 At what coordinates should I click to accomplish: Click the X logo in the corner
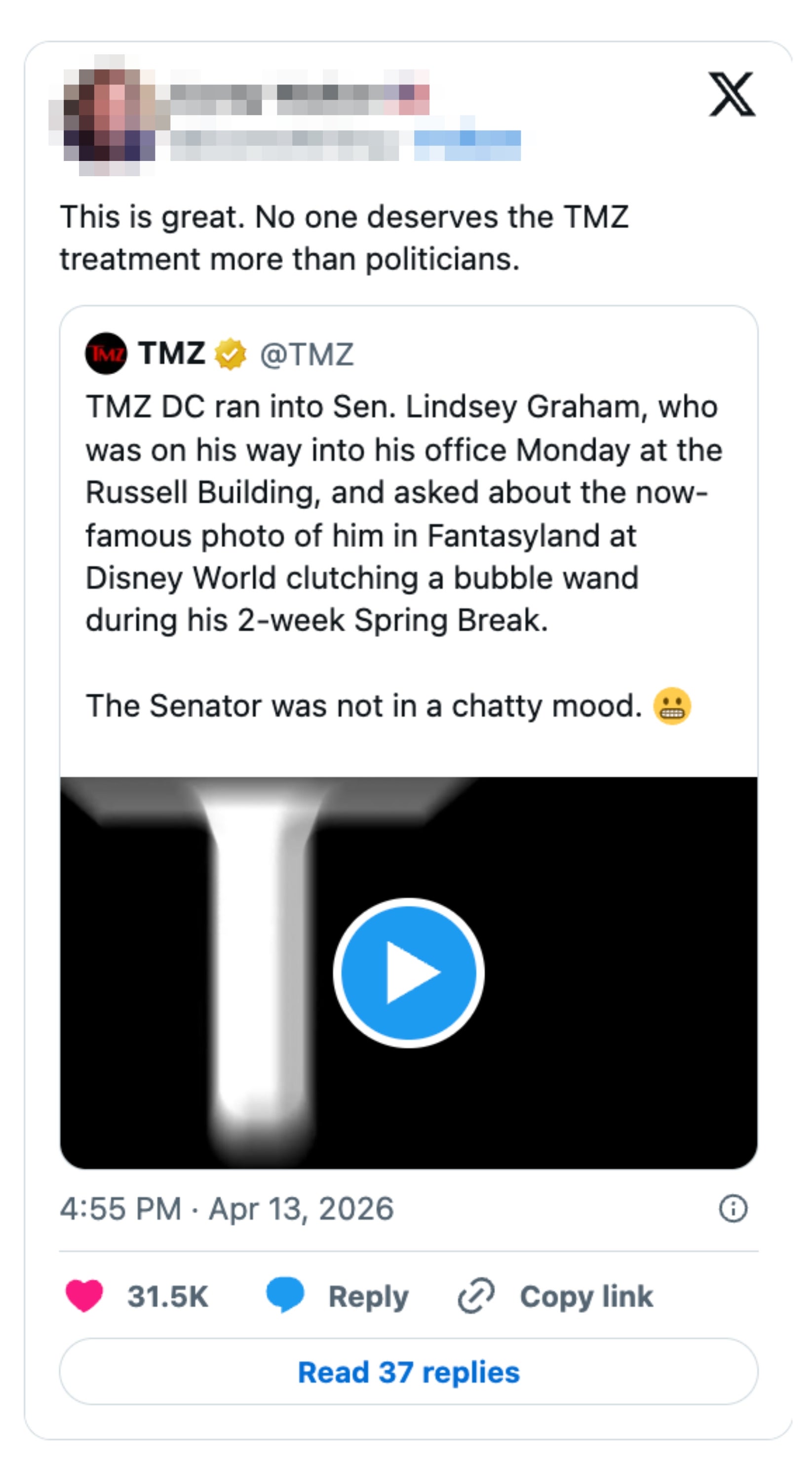tap(731, 94)
